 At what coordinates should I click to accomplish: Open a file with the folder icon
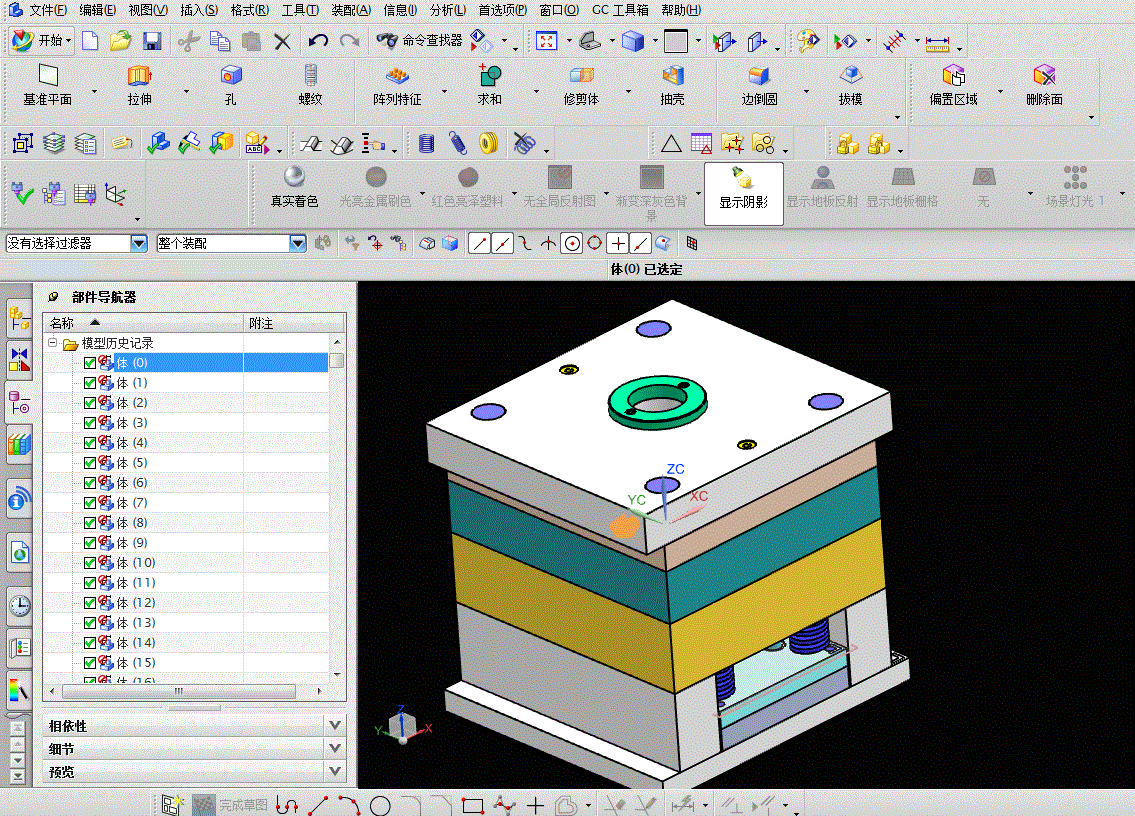[x=121, y=41]
